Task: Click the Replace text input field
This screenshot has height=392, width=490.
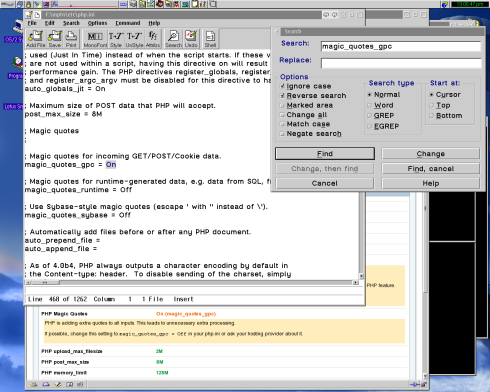Action: [401, 63]
